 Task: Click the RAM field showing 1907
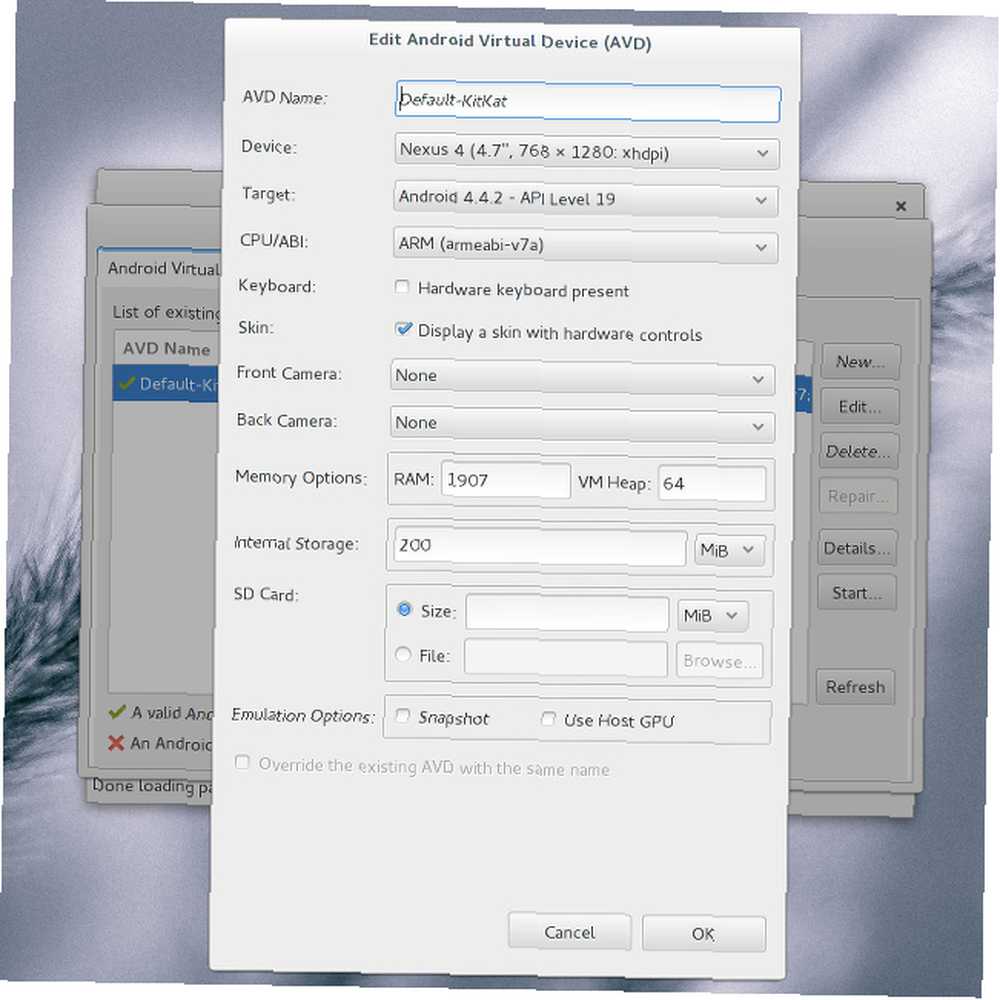[505, 480]
